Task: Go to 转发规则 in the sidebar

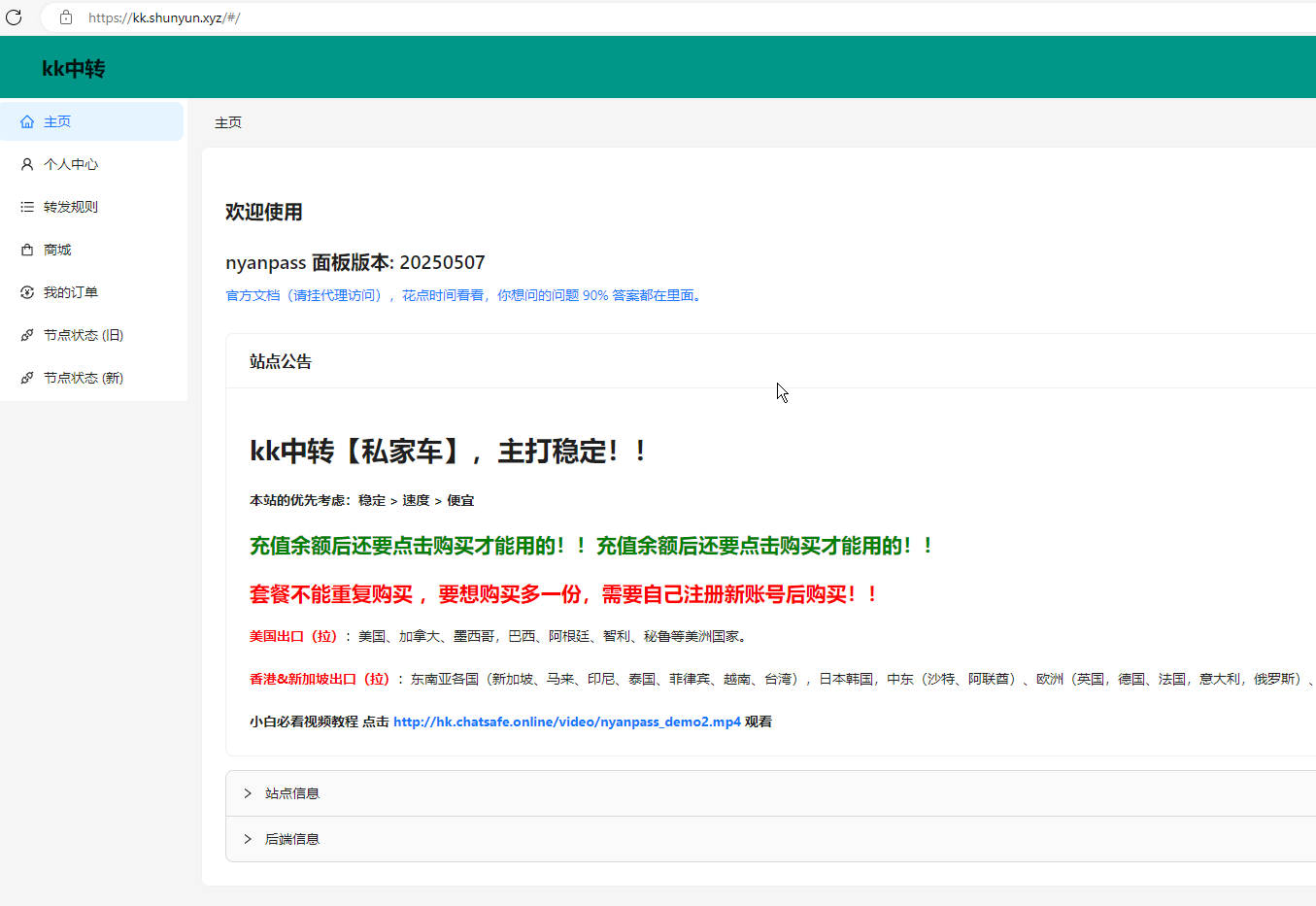Action: point(91,207)
